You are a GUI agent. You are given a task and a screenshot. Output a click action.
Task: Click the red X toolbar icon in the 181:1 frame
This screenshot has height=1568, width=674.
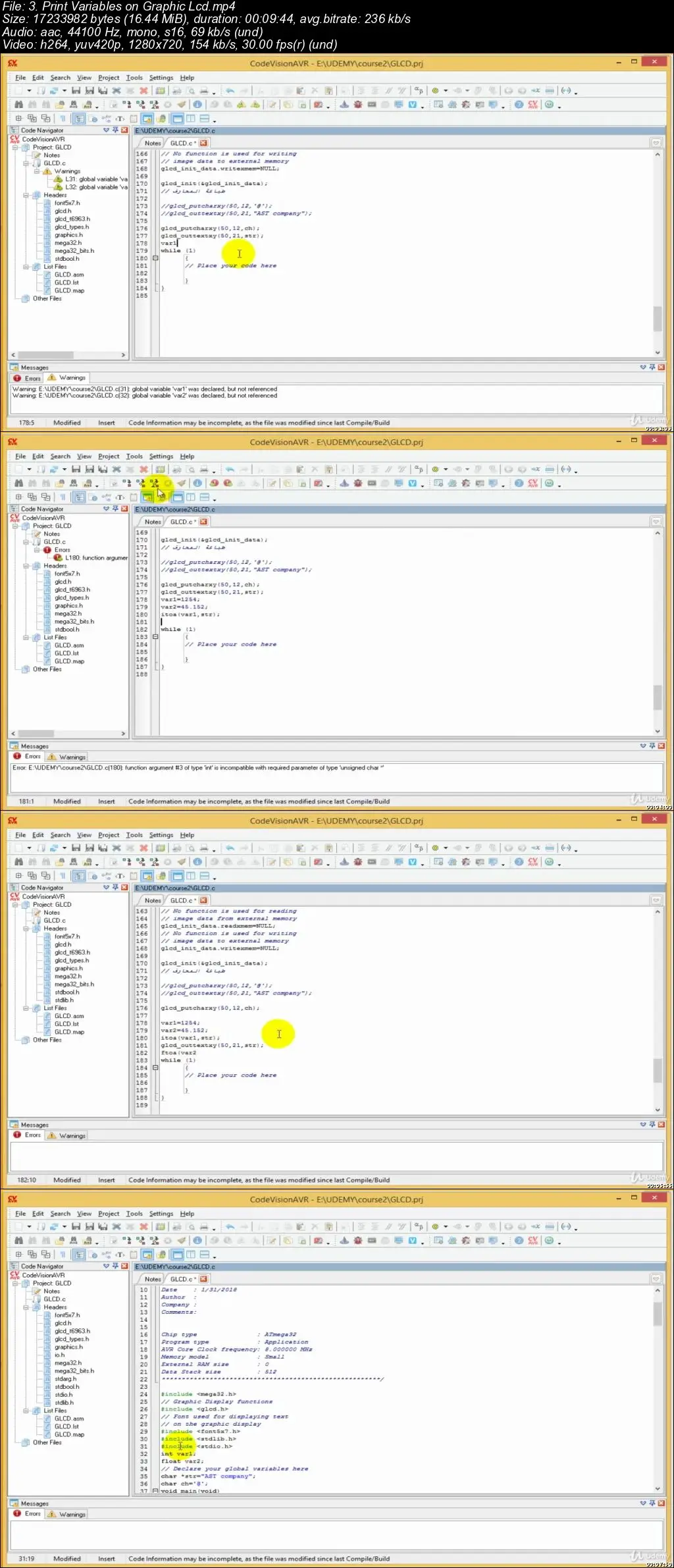143,470
